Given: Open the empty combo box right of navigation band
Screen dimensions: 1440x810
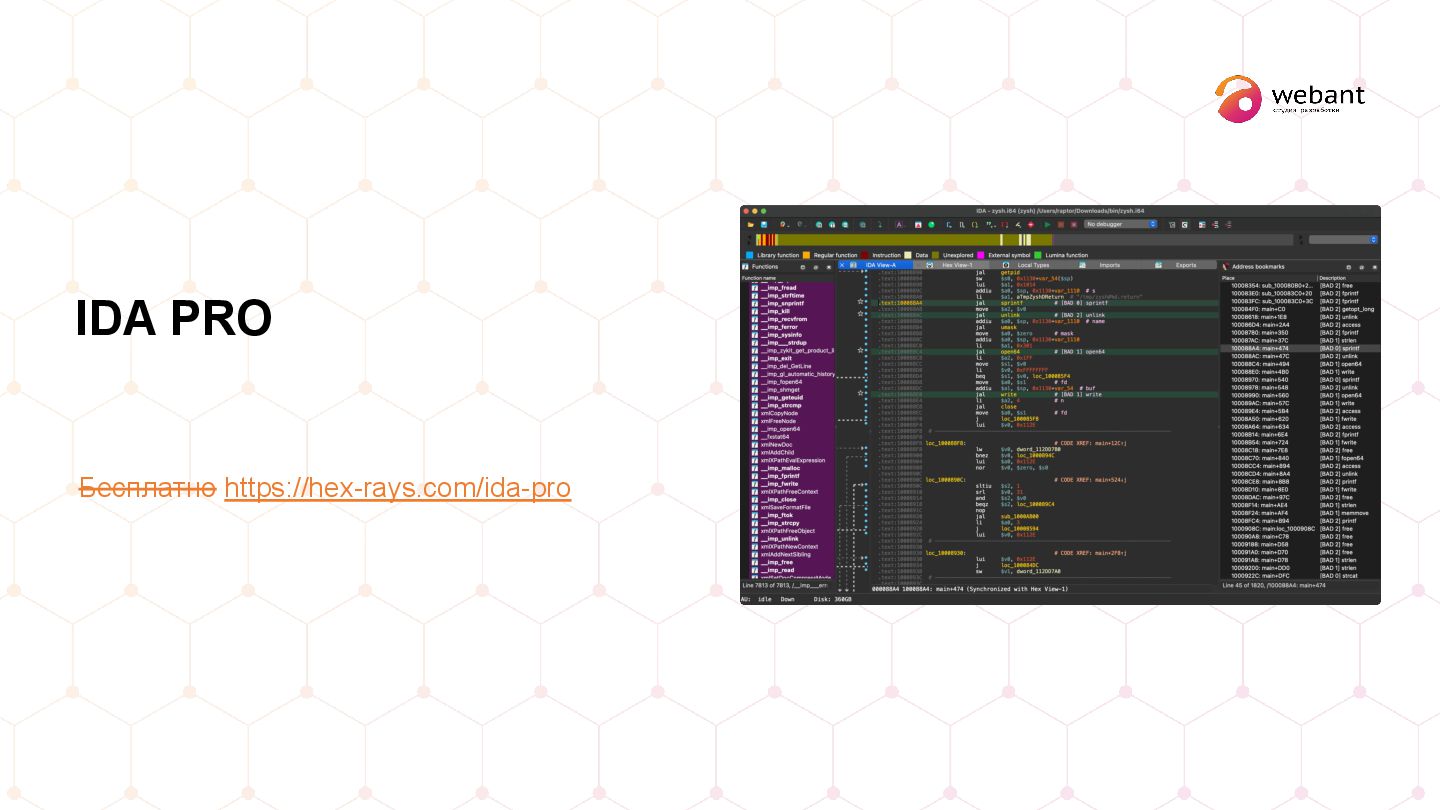Looking at the screenshot, I should [x=1343, y=239].
